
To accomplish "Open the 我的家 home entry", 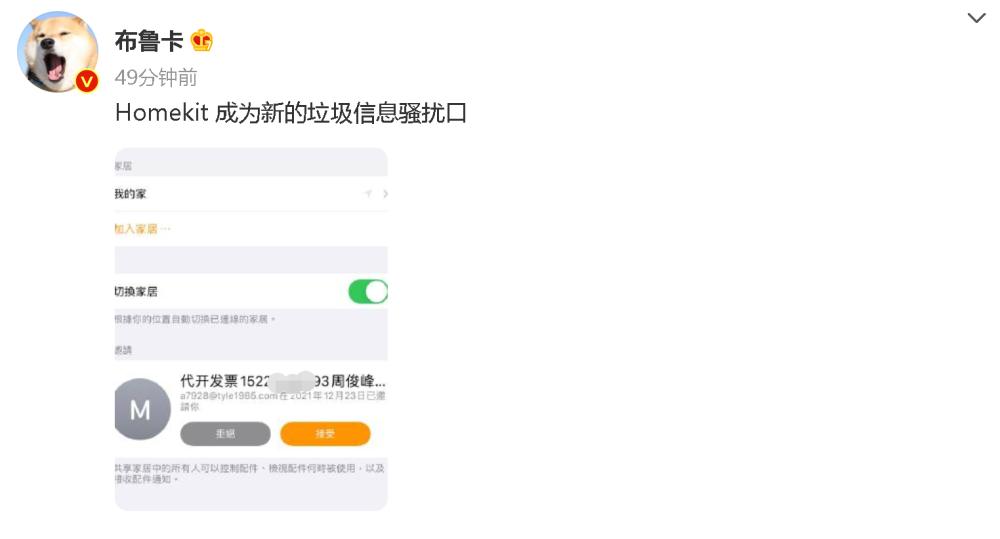I will (x=251, y=193).
